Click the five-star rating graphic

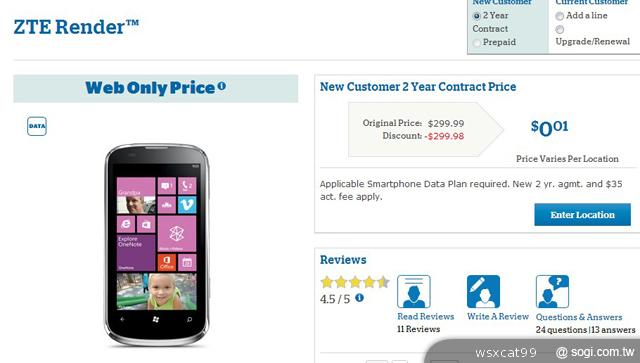(355, 282)
